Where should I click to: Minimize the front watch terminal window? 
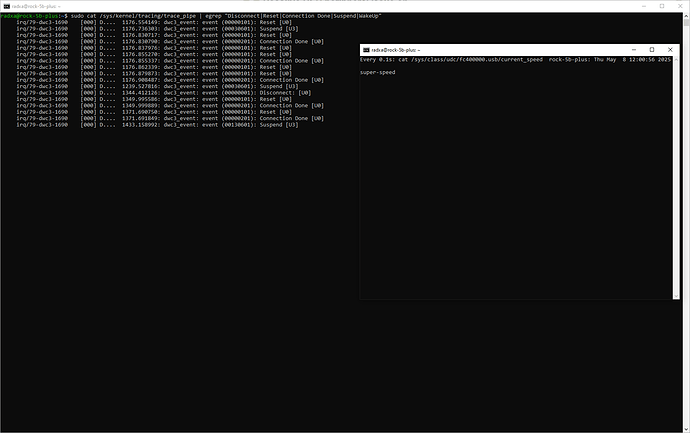click(x=634, y=50)
